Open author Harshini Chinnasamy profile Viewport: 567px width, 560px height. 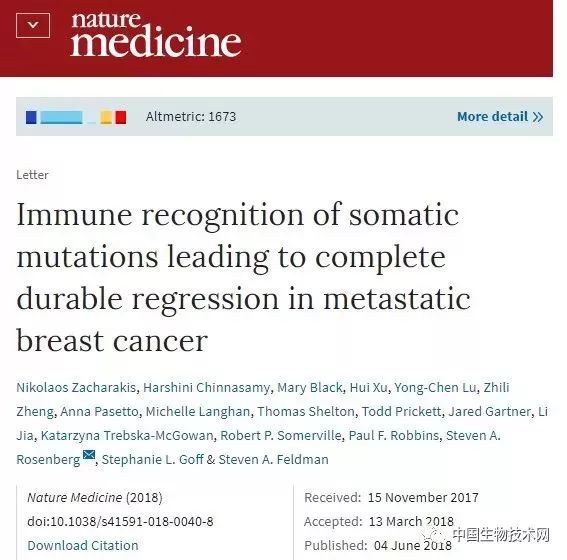pyautogui.click(x=206, y=388)
